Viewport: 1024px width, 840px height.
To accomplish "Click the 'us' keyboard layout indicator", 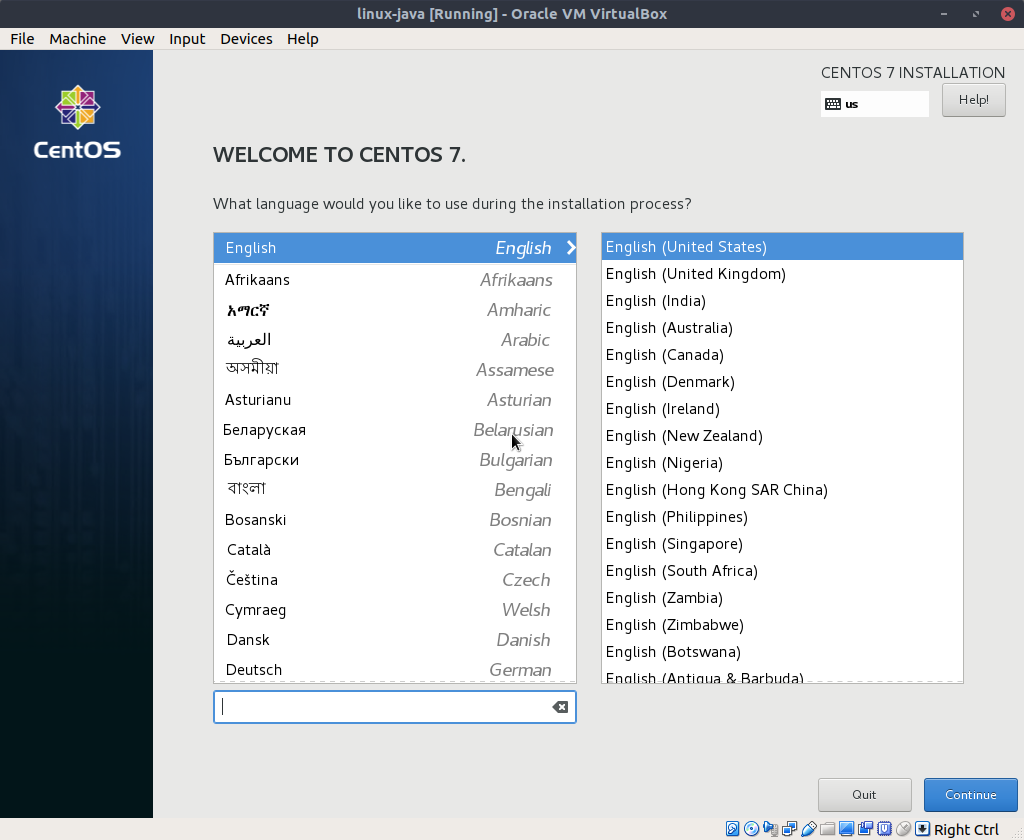I will [x=874, y=104].
